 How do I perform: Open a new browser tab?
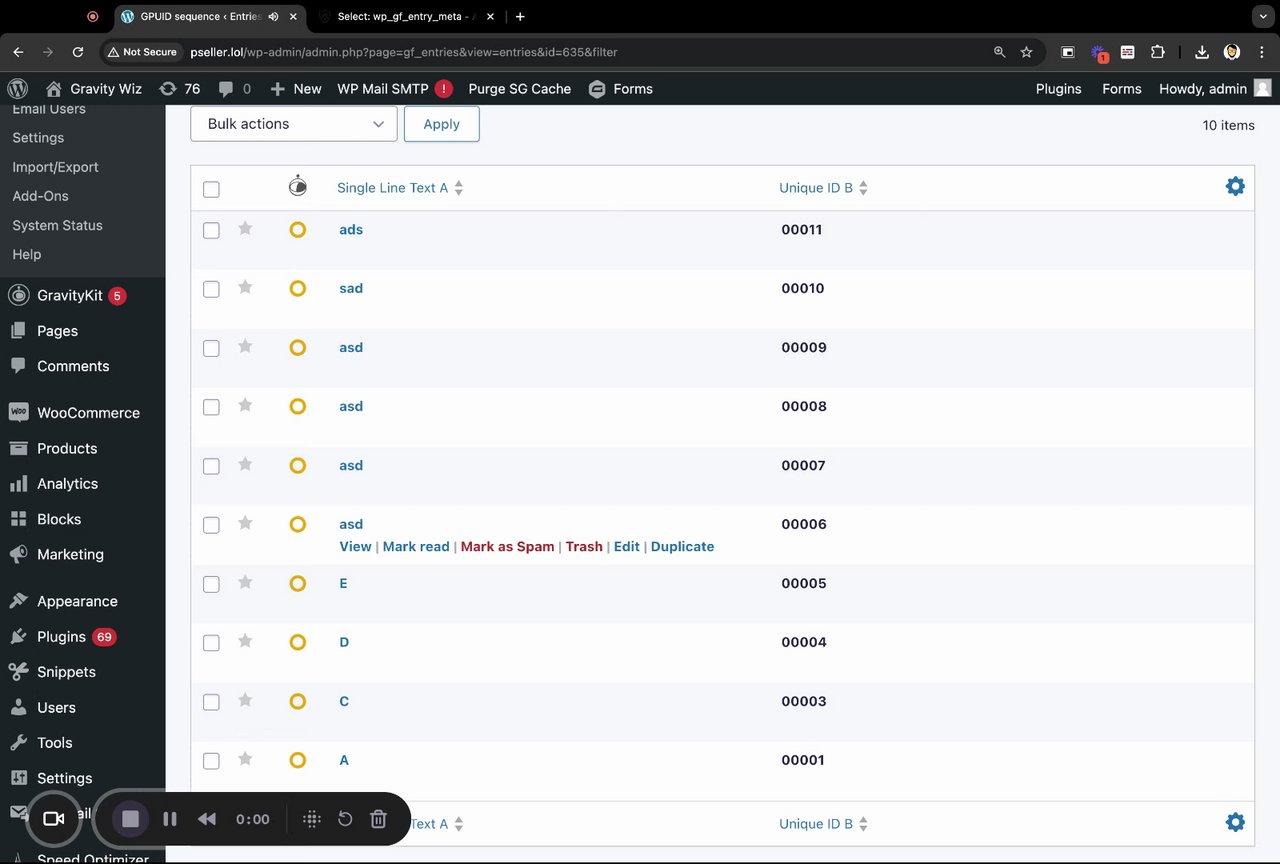[520, 16]
